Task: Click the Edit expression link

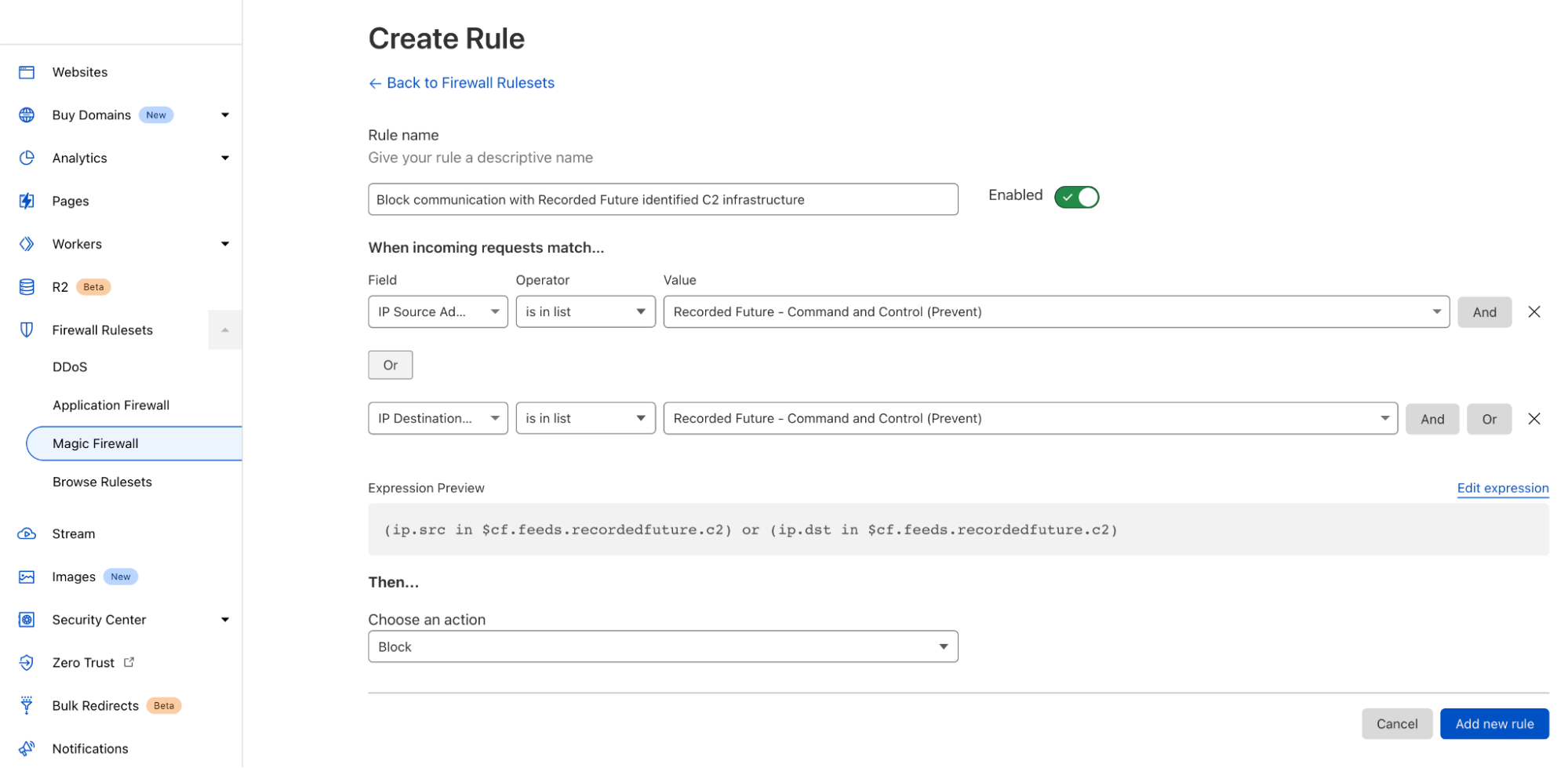Action: [1502, 488]
